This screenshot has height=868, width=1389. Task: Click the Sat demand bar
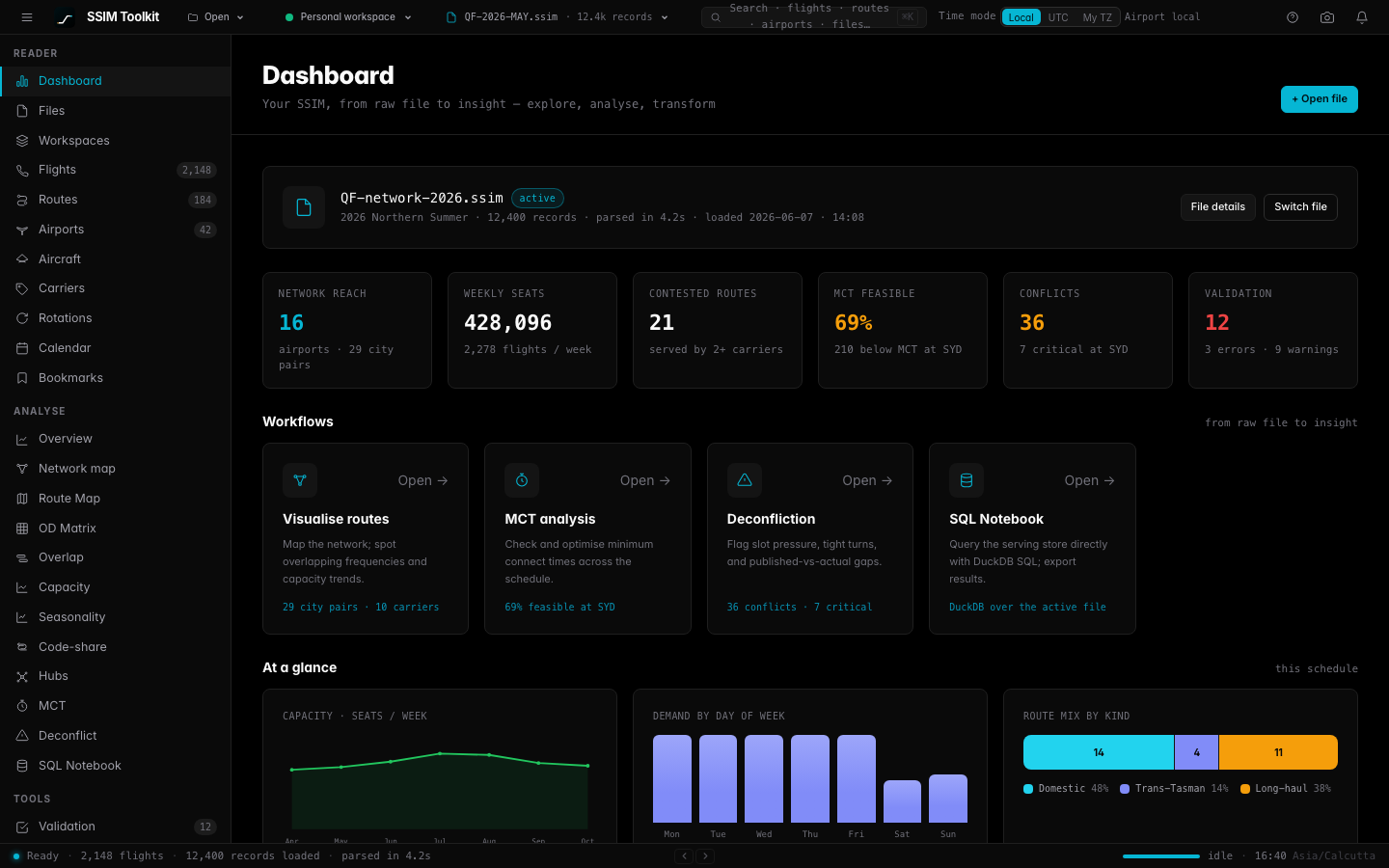click(x=902, y=801)
